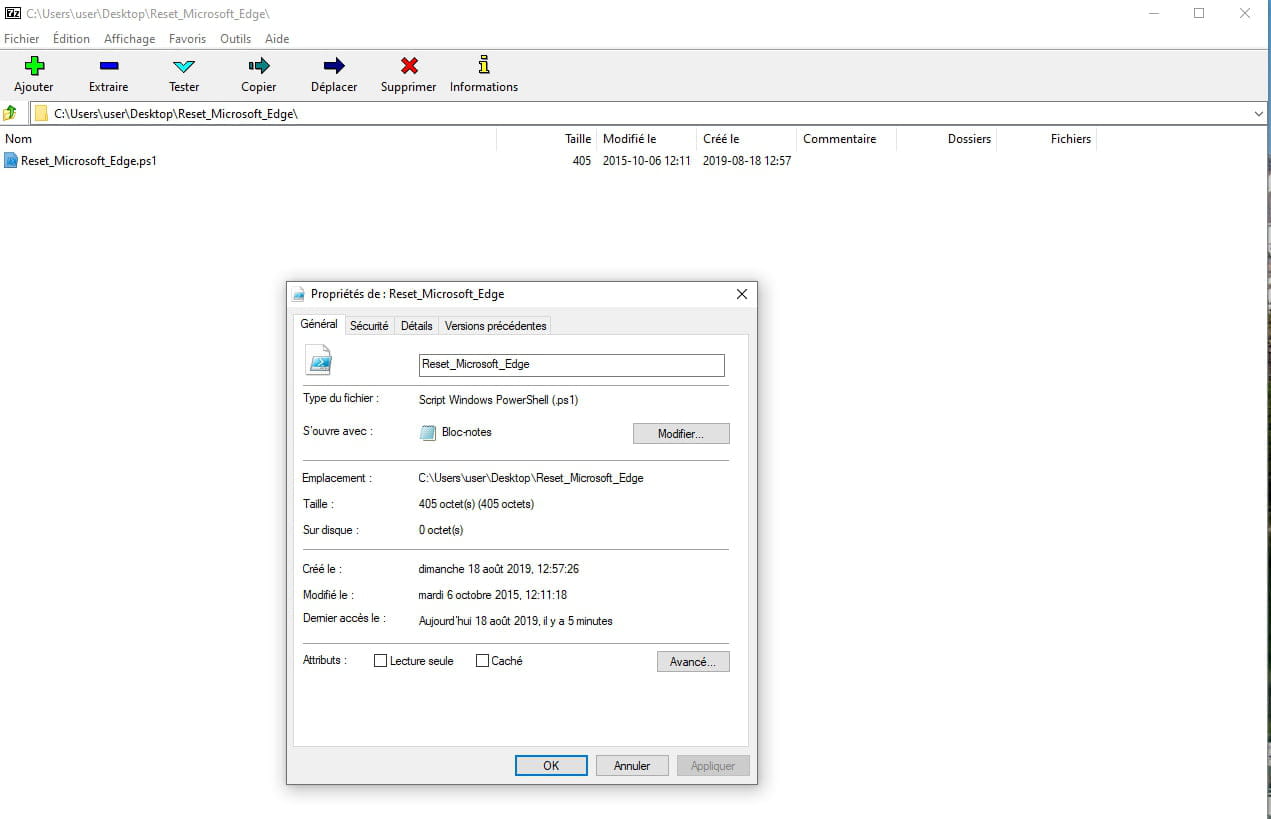Click the 7-Zip title bar app icon
Viewport: 1271px width, 819px height.
coord(13,13)
